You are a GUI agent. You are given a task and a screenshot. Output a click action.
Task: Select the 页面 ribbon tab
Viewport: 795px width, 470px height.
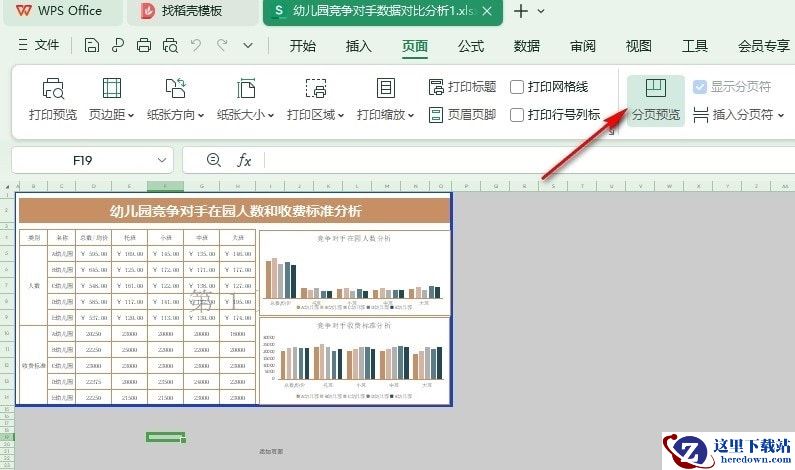[415, 46]
